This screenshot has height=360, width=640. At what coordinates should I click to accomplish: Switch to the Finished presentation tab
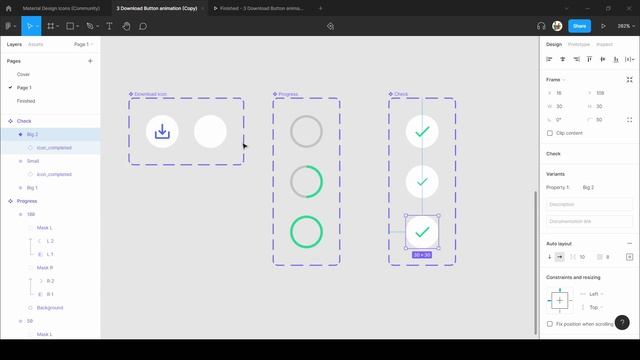pos(259,8)
